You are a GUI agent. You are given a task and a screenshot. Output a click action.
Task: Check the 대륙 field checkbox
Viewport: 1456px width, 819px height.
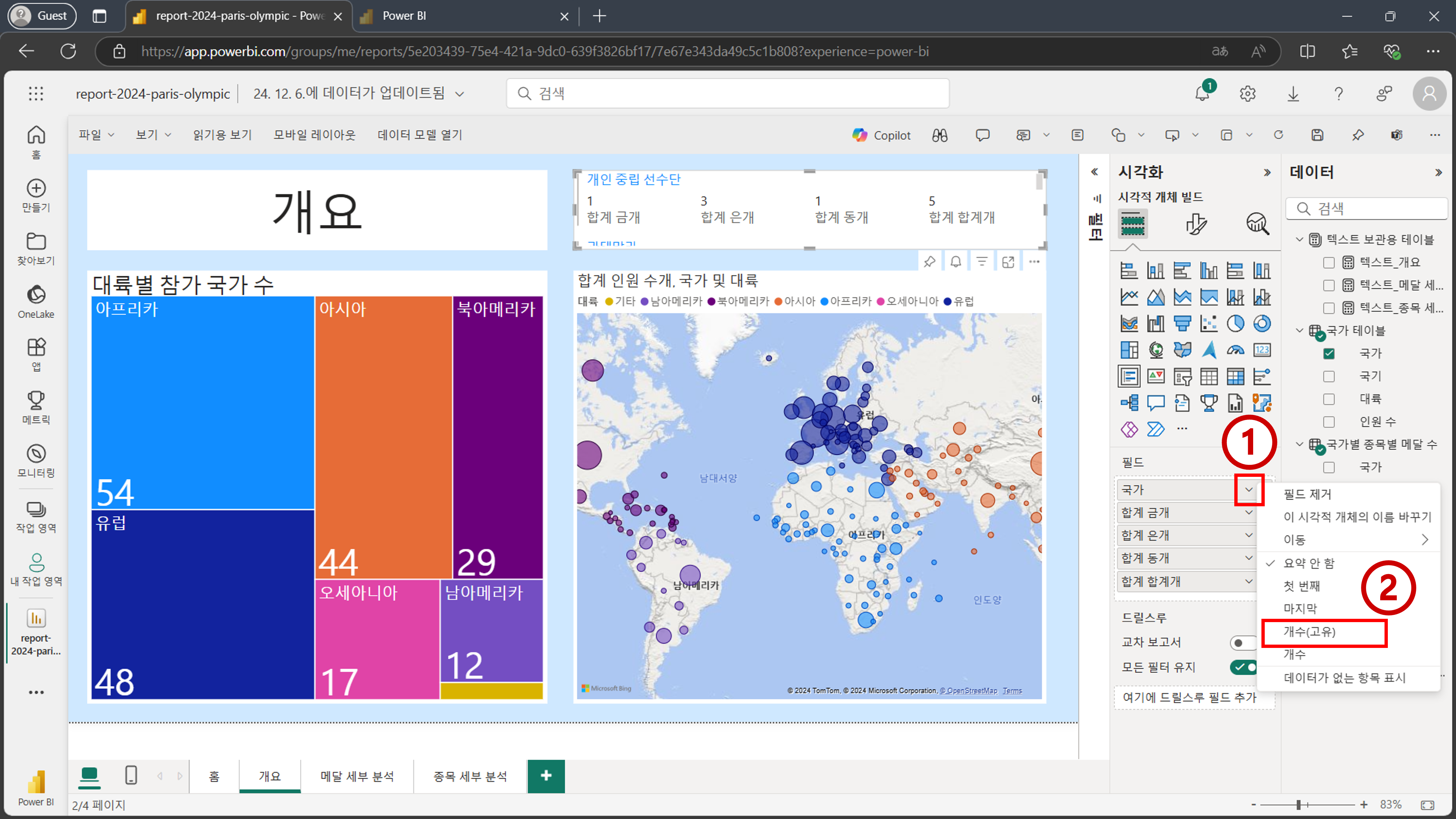click(1329, 399)
